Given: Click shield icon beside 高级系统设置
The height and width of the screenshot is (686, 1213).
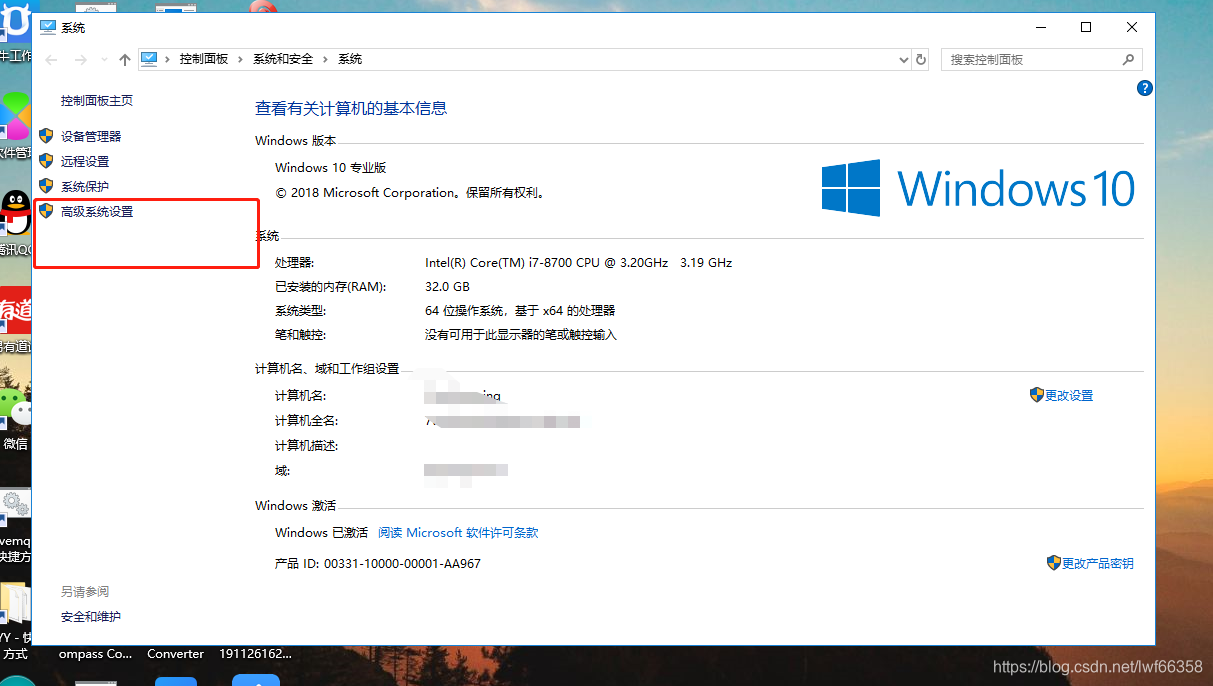Looking at the screenshot, I should point(46,211).
